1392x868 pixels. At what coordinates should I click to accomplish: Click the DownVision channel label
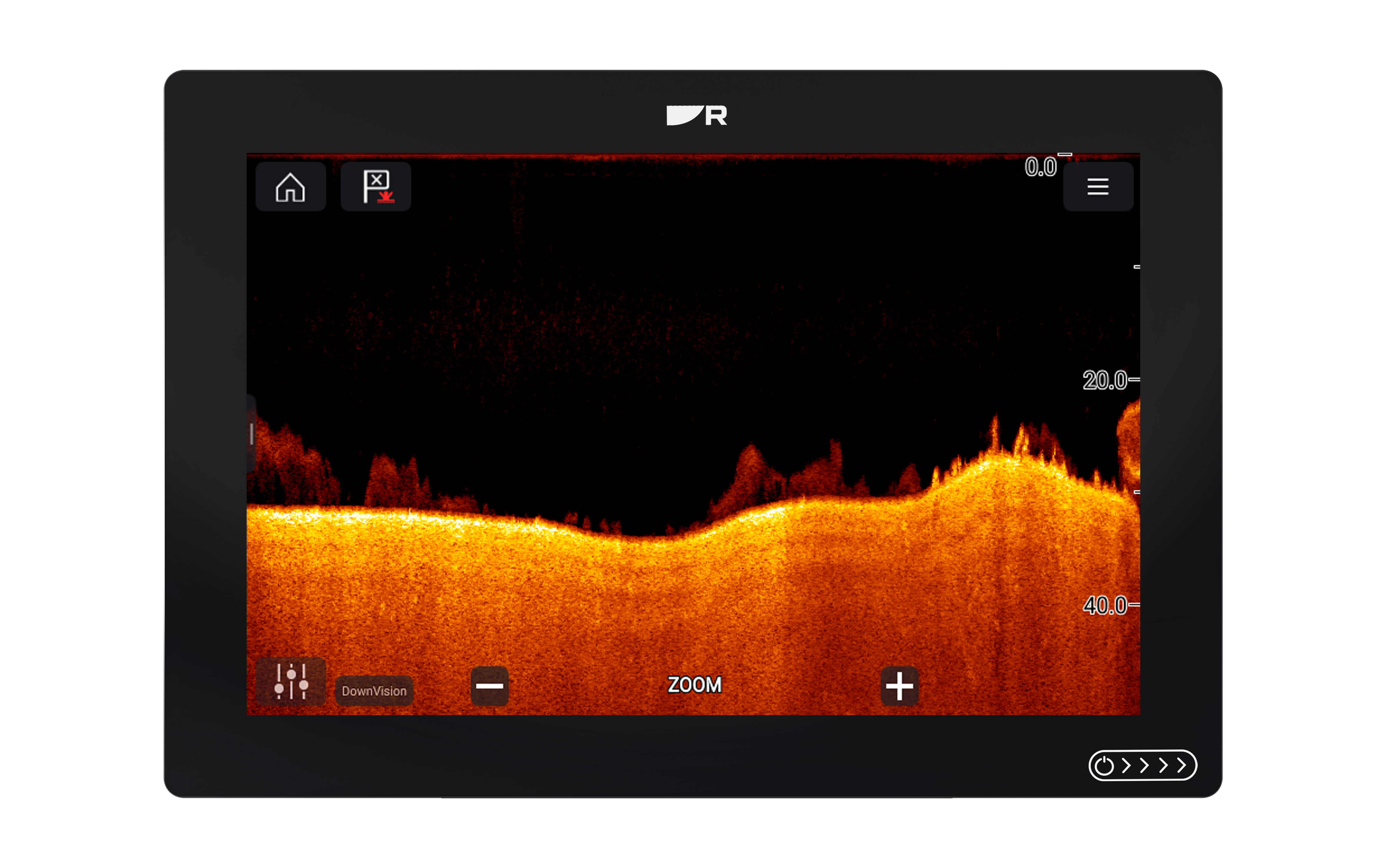point(374,691)
